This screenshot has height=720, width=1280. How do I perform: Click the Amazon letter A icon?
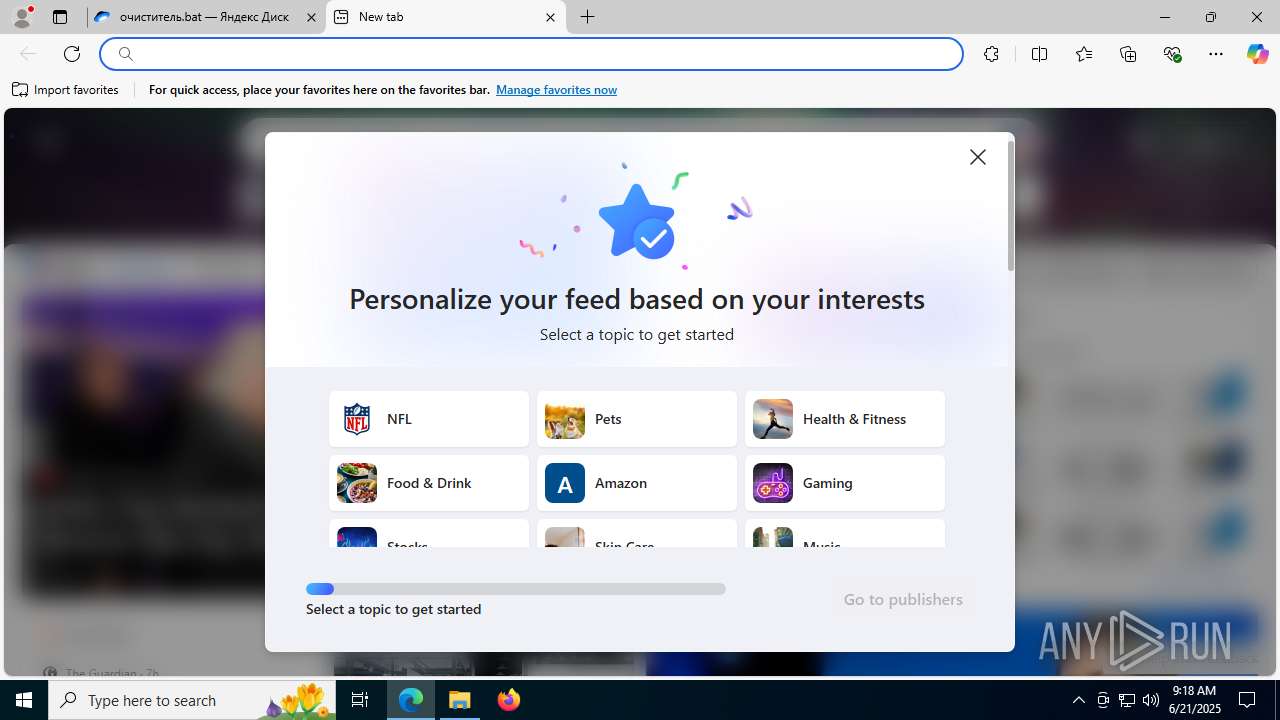[565, 483]
